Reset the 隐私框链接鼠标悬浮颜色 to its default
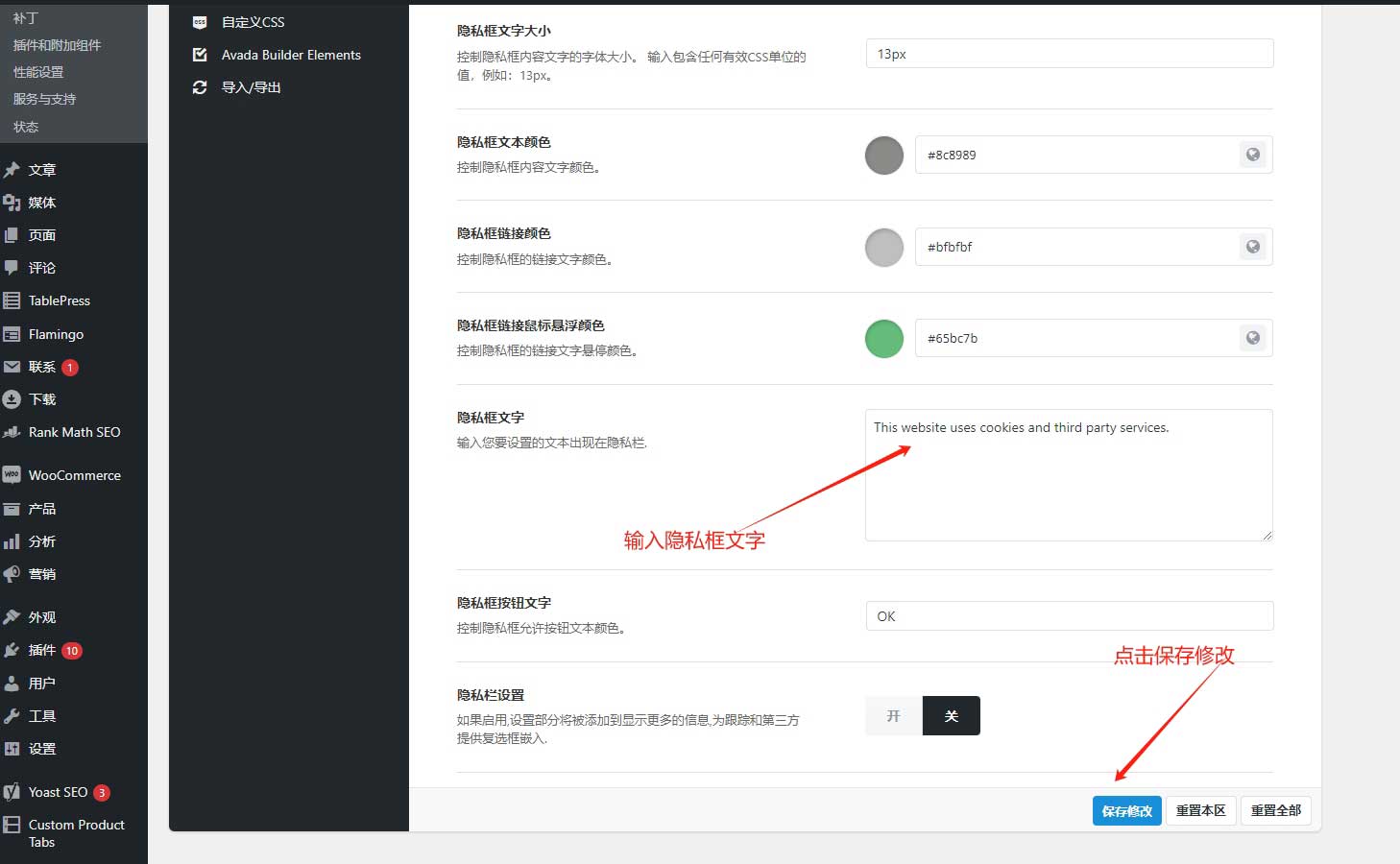 [1252, 338]
